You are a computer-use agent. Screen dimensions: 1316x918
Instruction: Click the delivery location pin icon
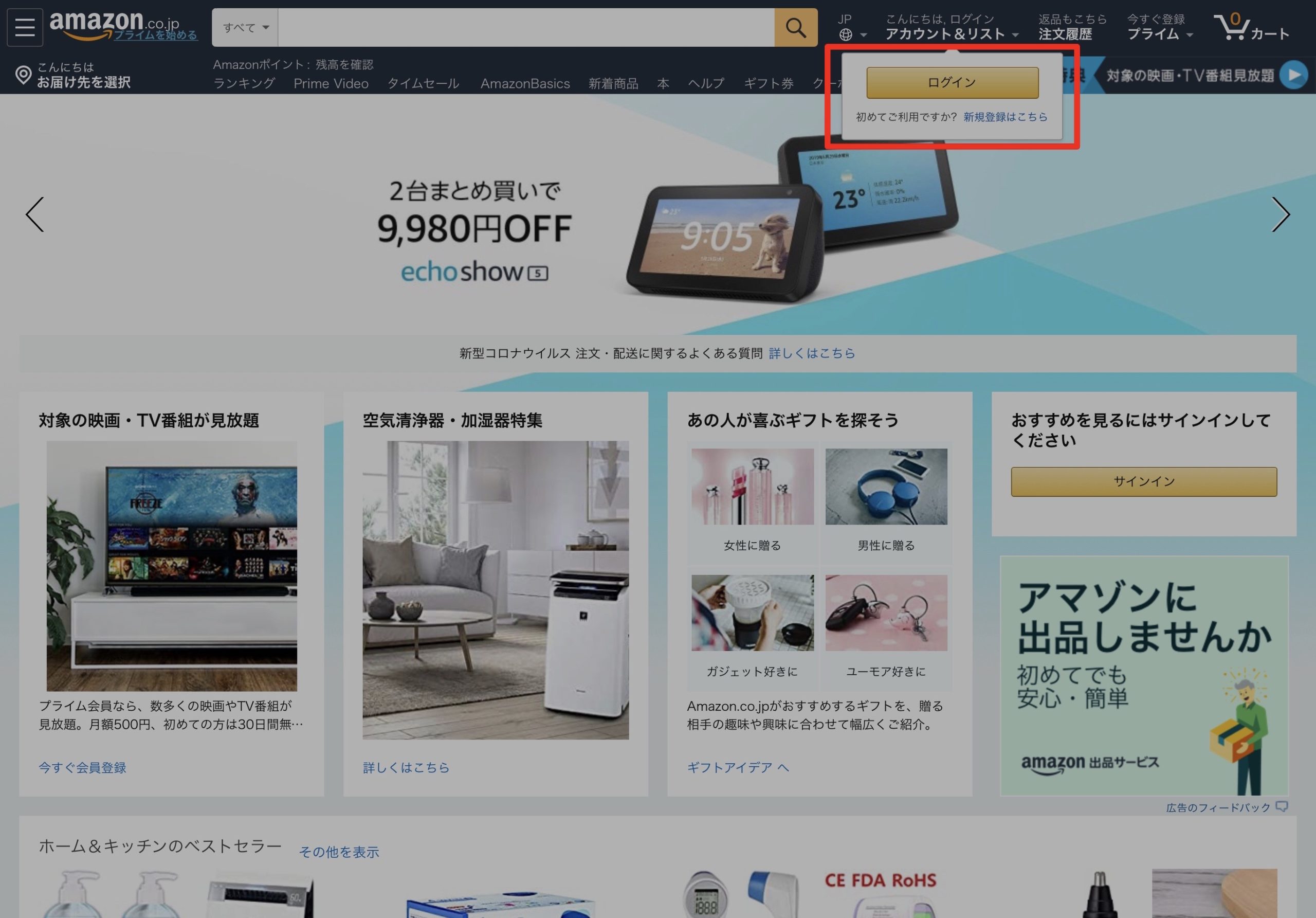23,75
